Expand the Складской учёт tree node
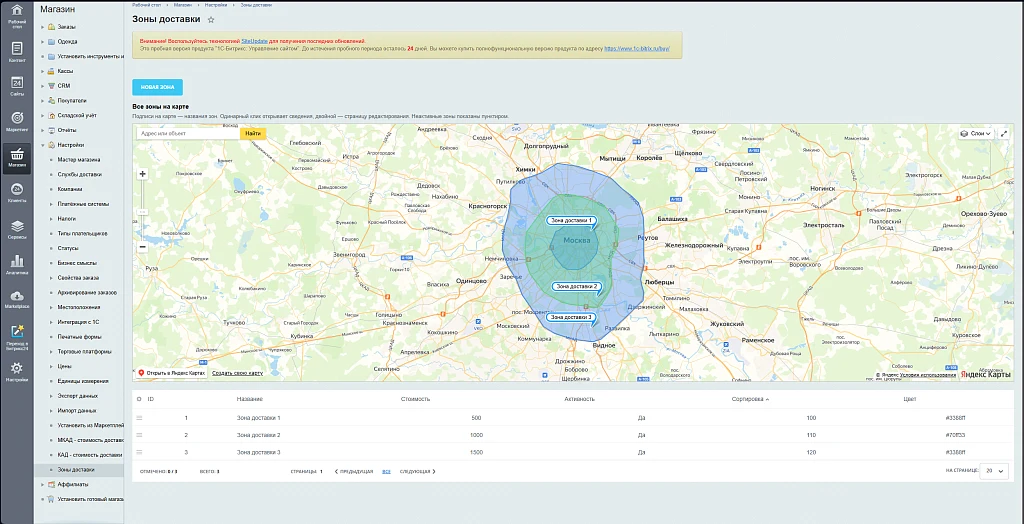This screenshot has width=1024, height=524. coord(43,116)
